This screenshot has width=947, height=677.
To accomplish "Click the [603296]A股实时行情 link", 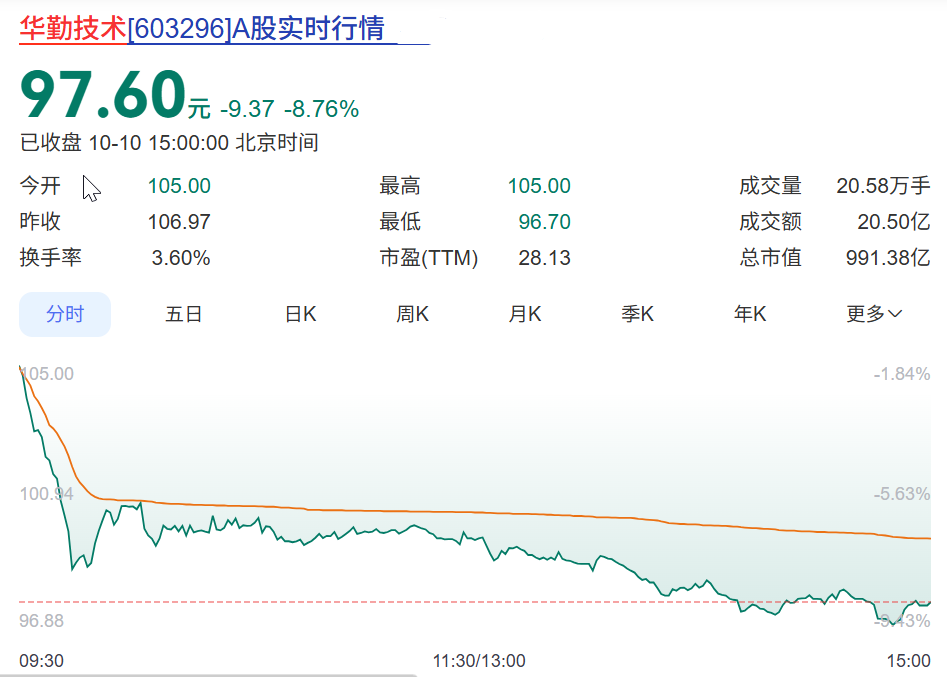I will (256, 28).
